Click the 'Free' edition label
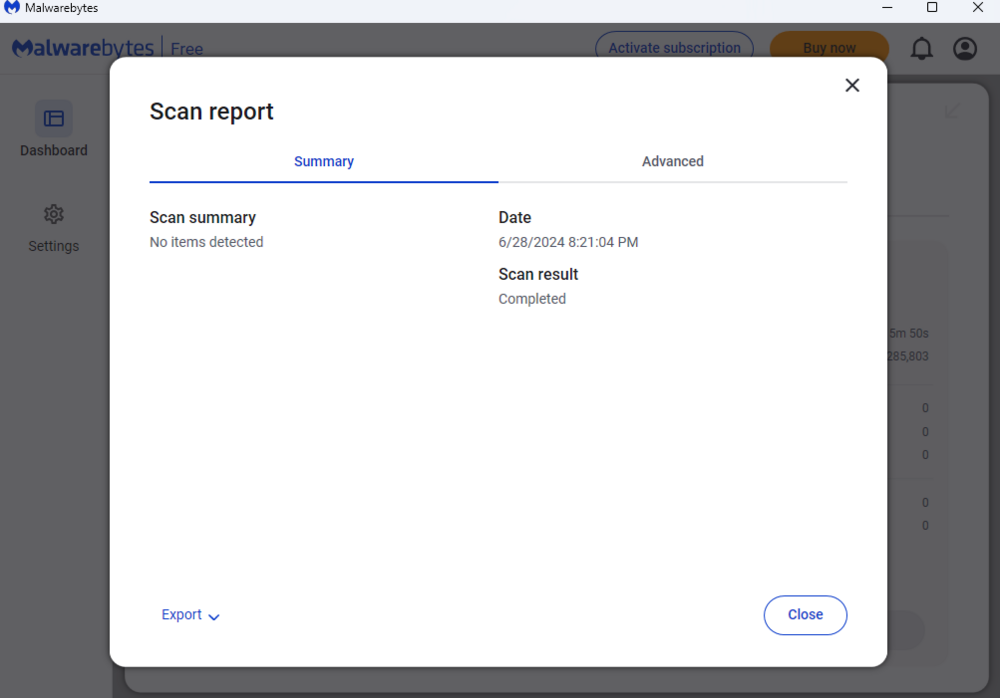1000x698 pixels. click(187, 49)
